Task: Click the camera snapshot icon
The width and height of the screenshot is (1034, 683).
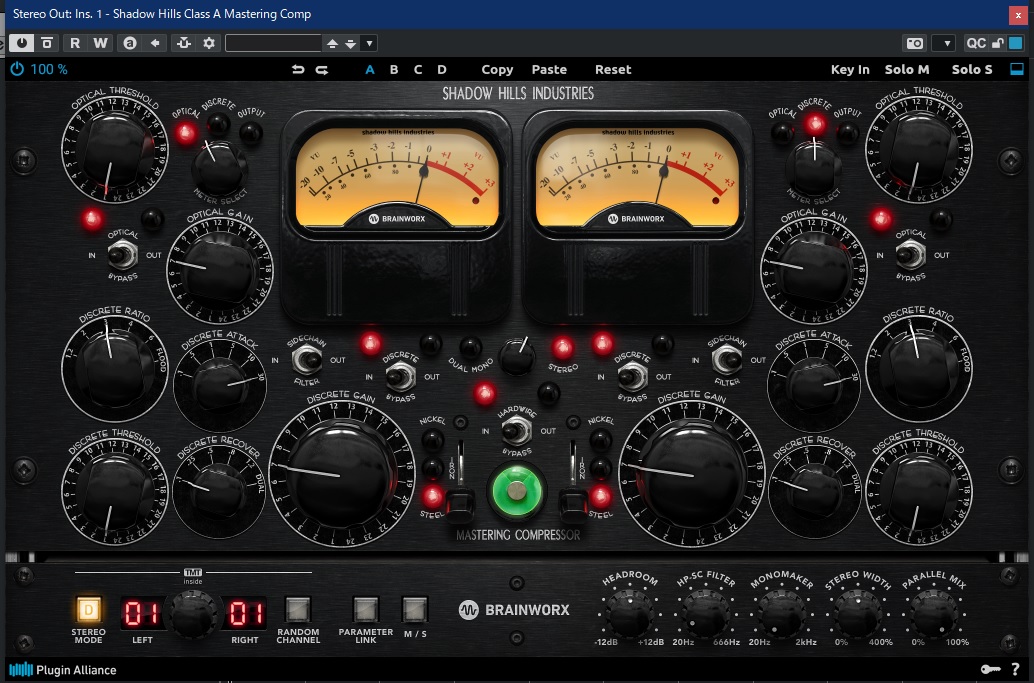Action: (x=915, y=43)
